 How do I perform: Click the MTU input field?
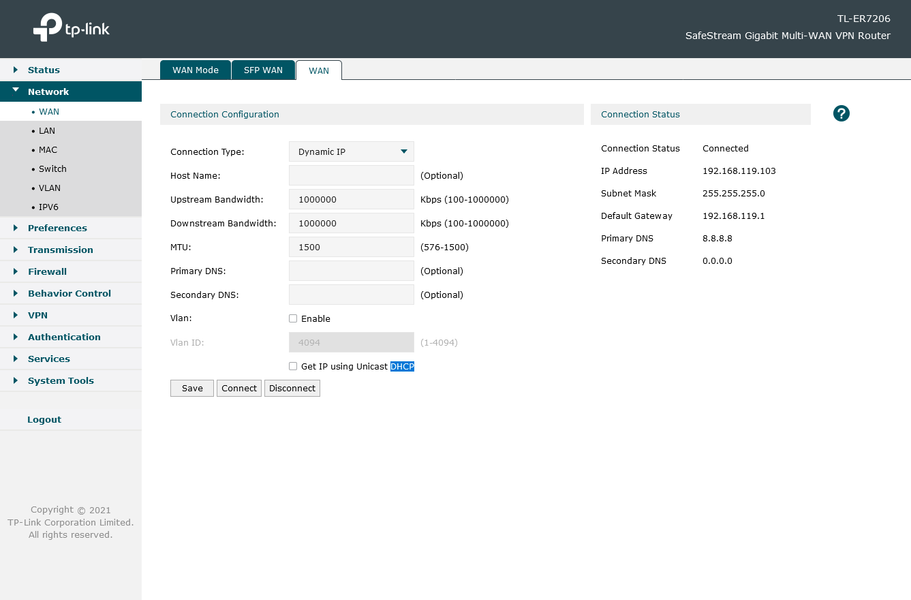pos(351,247)
